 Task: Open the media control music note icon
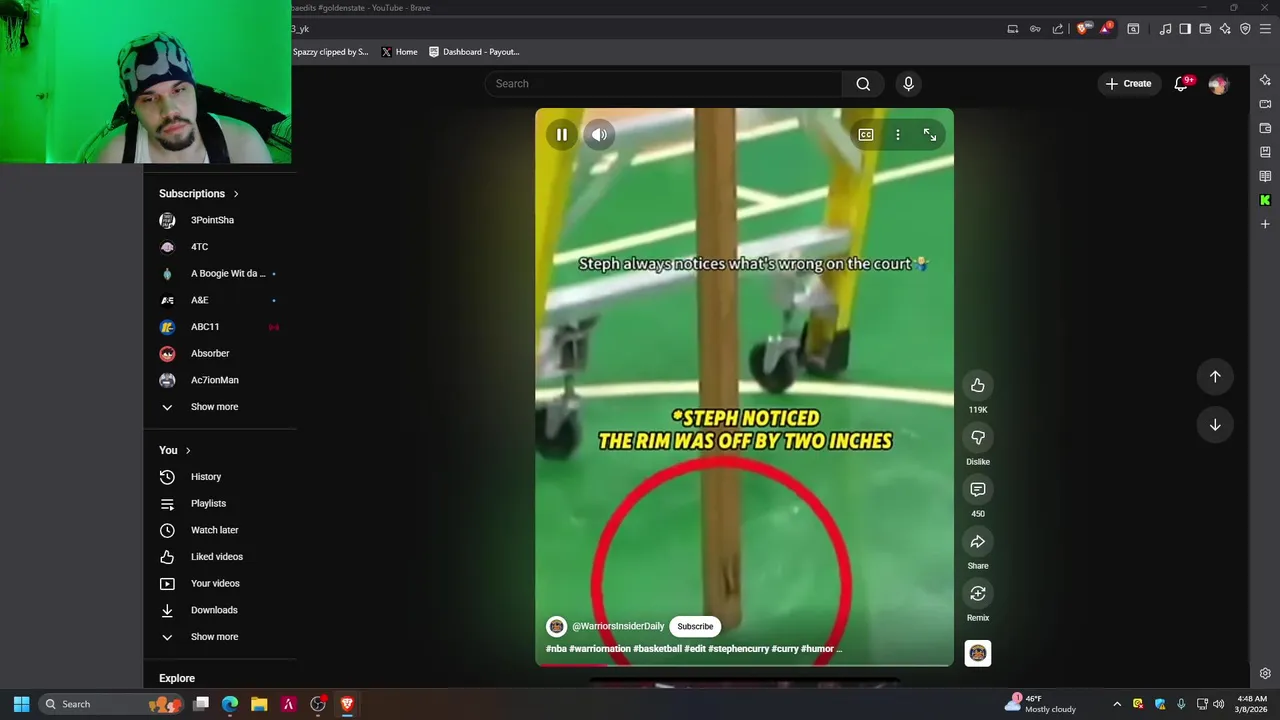[x=1165, y=29]
